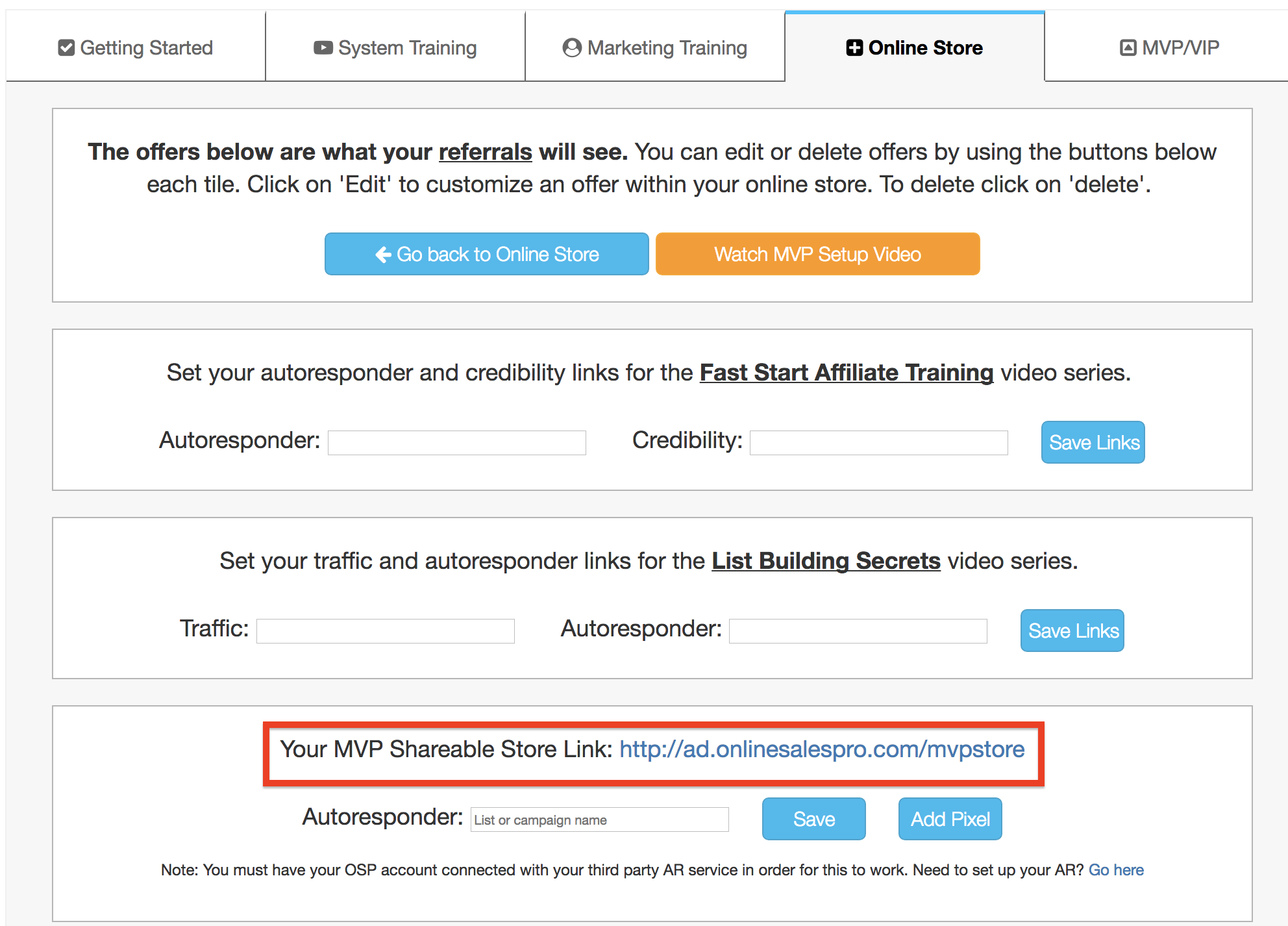Click the checkmark icon on Getting Started tab
The image size is (1288, 926).
click(66, 47)
